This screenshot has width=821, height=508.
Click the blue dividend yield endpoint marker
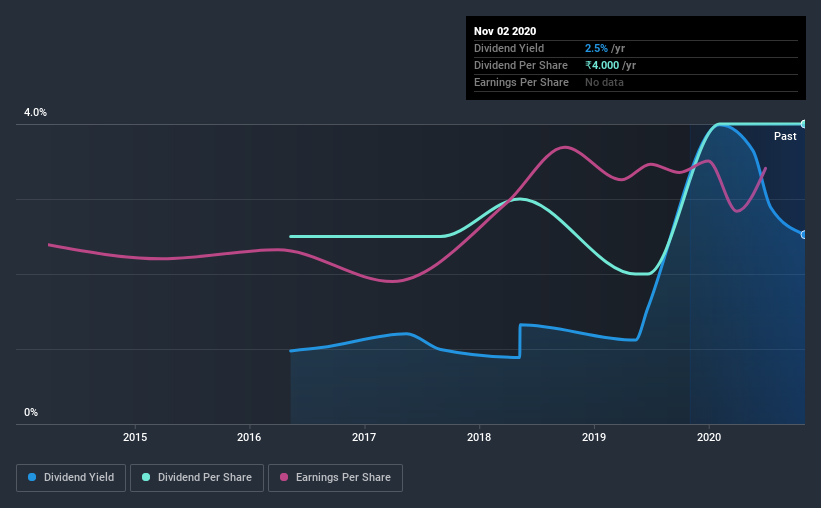803,235
